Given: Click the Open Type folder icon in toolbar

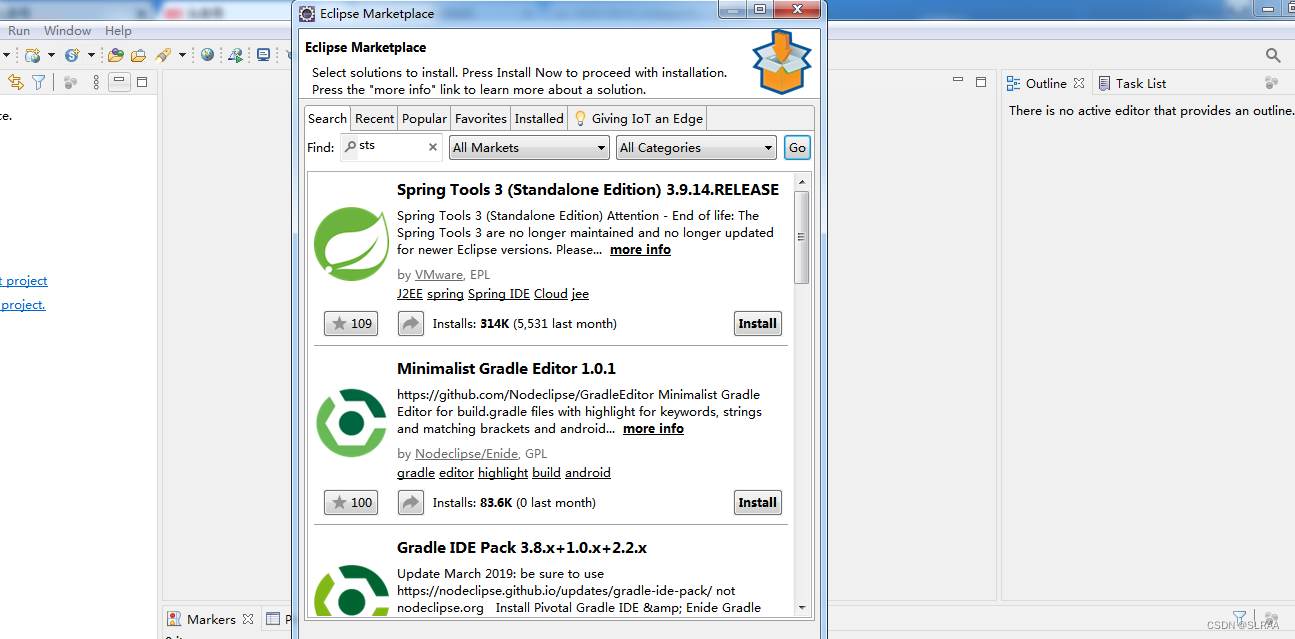Looking at the screenshot, I should tap(116, 55).
